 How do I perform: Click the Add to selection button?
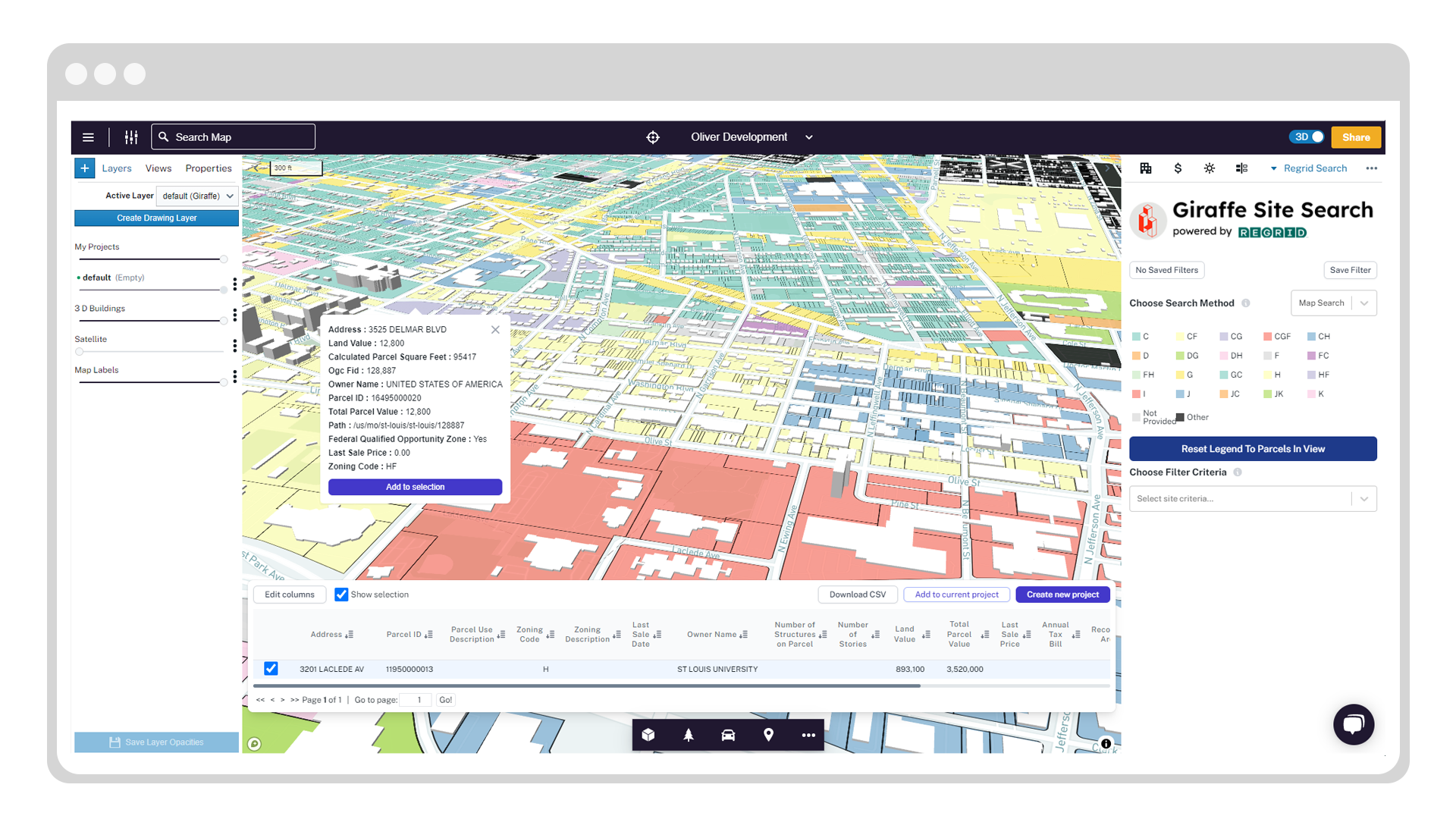point(415,487)
